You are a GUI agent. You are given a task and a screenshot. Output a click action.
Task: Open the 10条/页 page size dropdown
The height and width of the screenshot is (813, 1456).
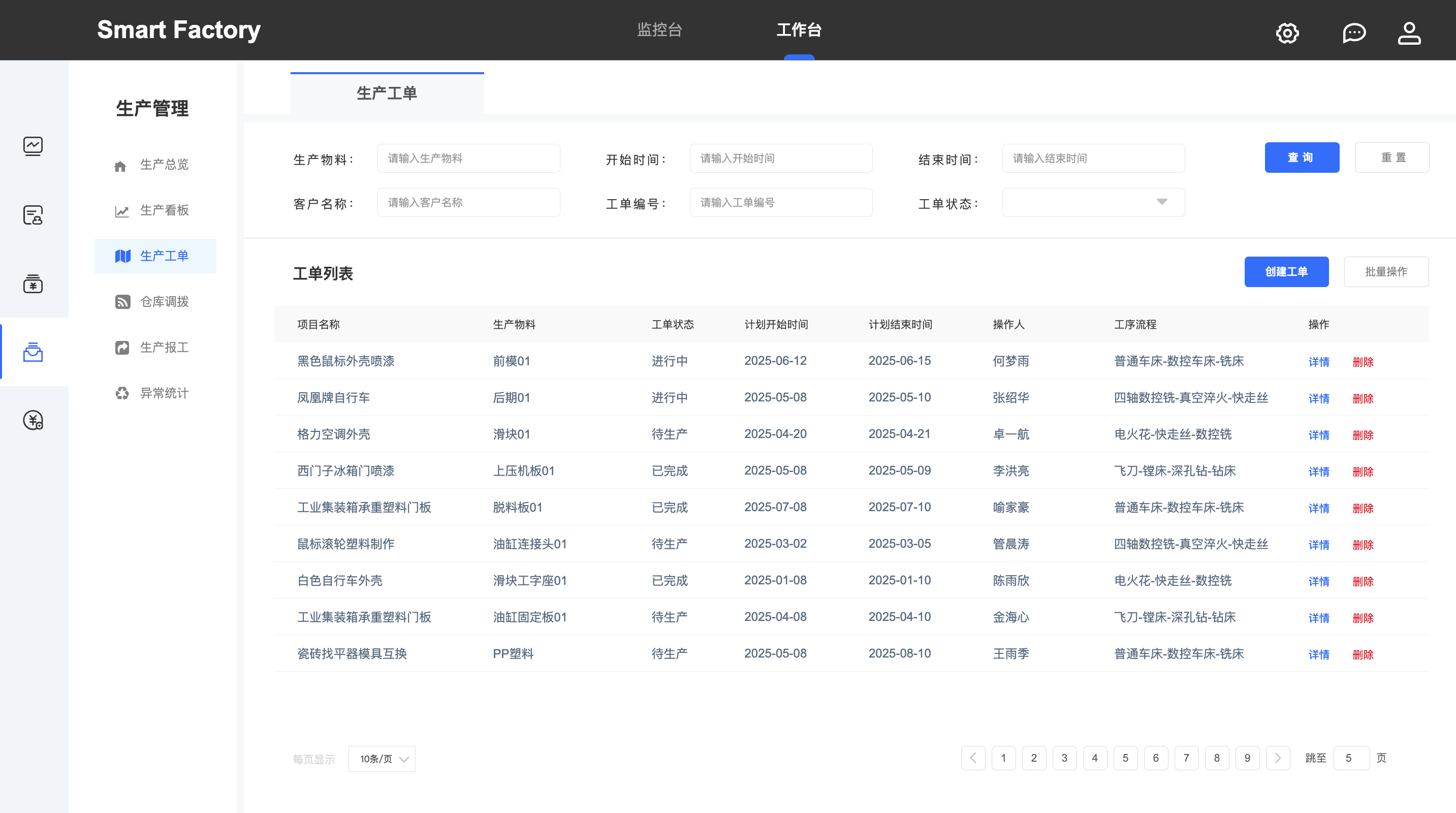pos(382,759)
